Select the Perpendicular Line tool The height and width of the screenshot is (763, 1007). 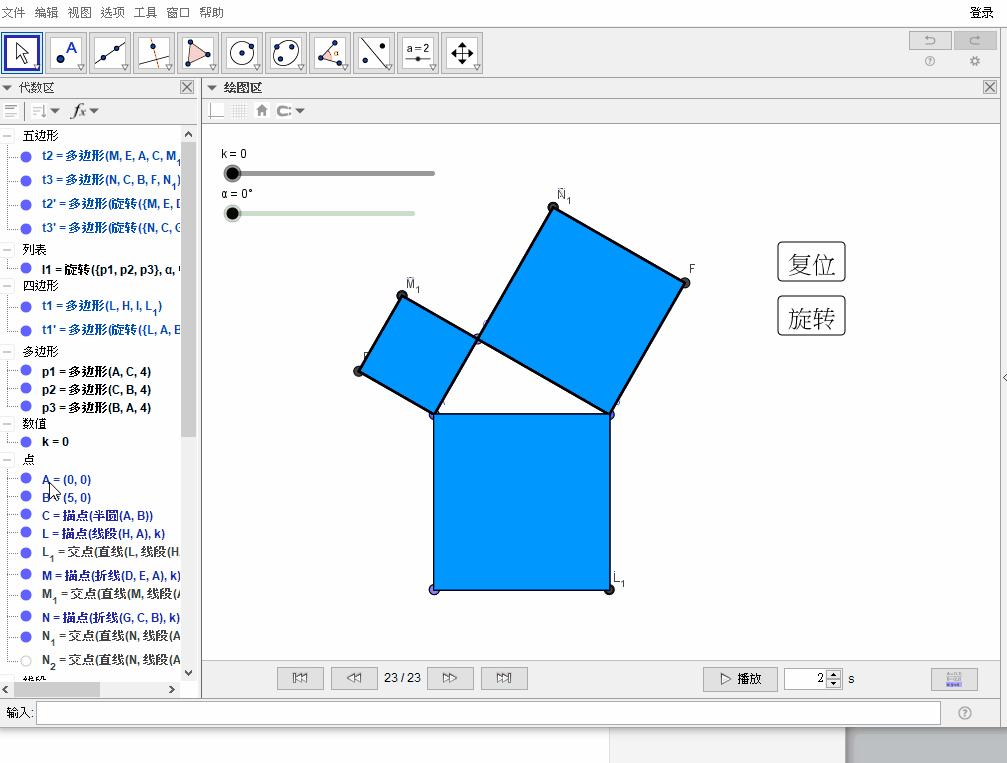[x=154, y=53]
